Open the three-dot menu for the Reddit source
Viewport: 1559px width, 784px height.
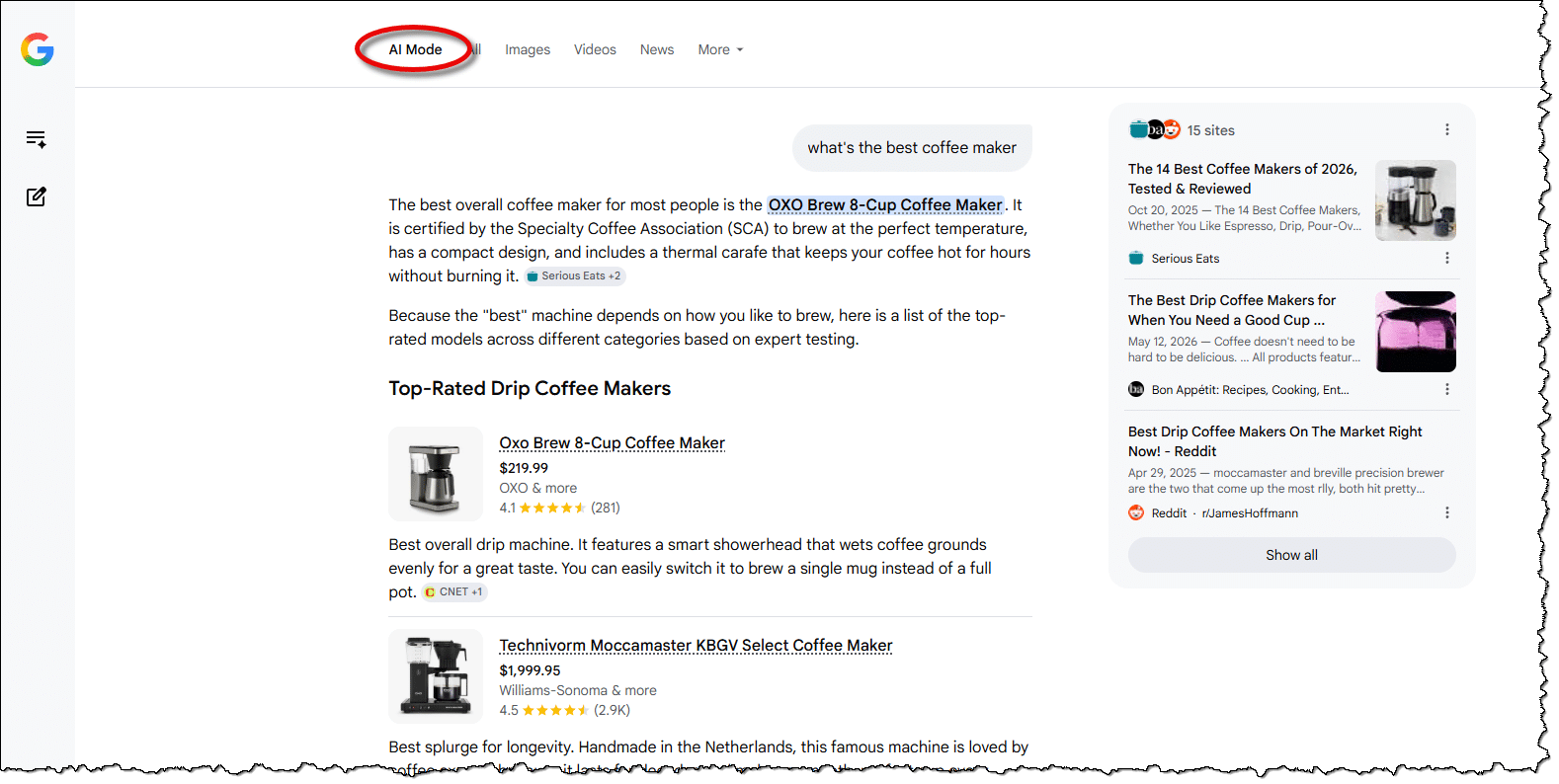point(1447,513)
